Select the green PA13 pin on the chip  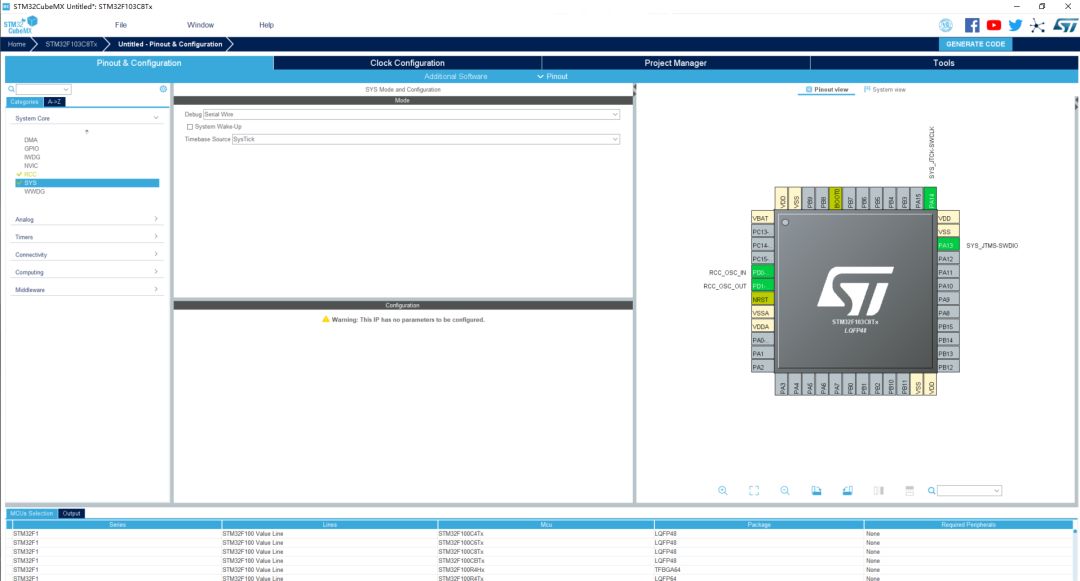(948, 245)
